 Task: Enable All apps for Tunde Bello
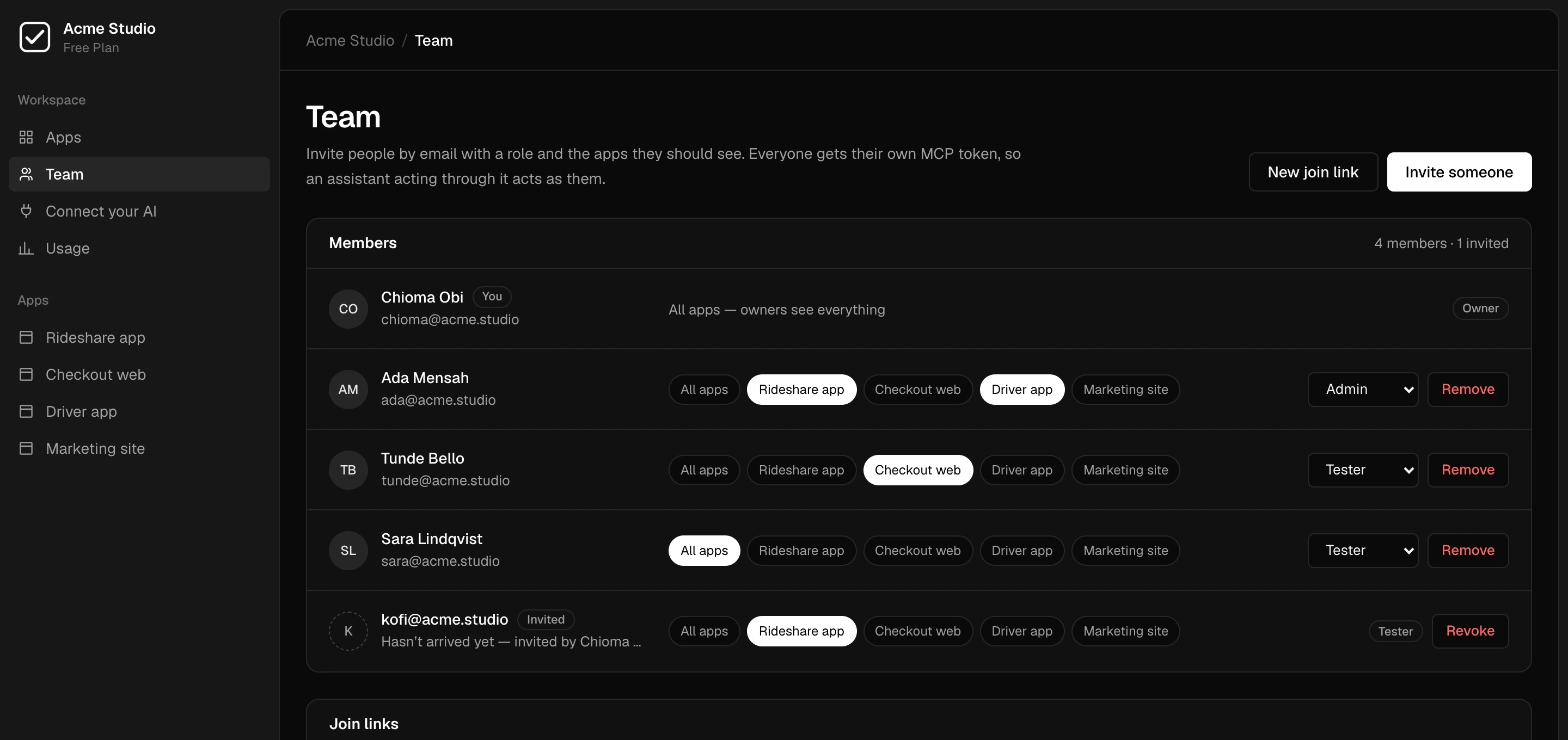coord(705,470)
